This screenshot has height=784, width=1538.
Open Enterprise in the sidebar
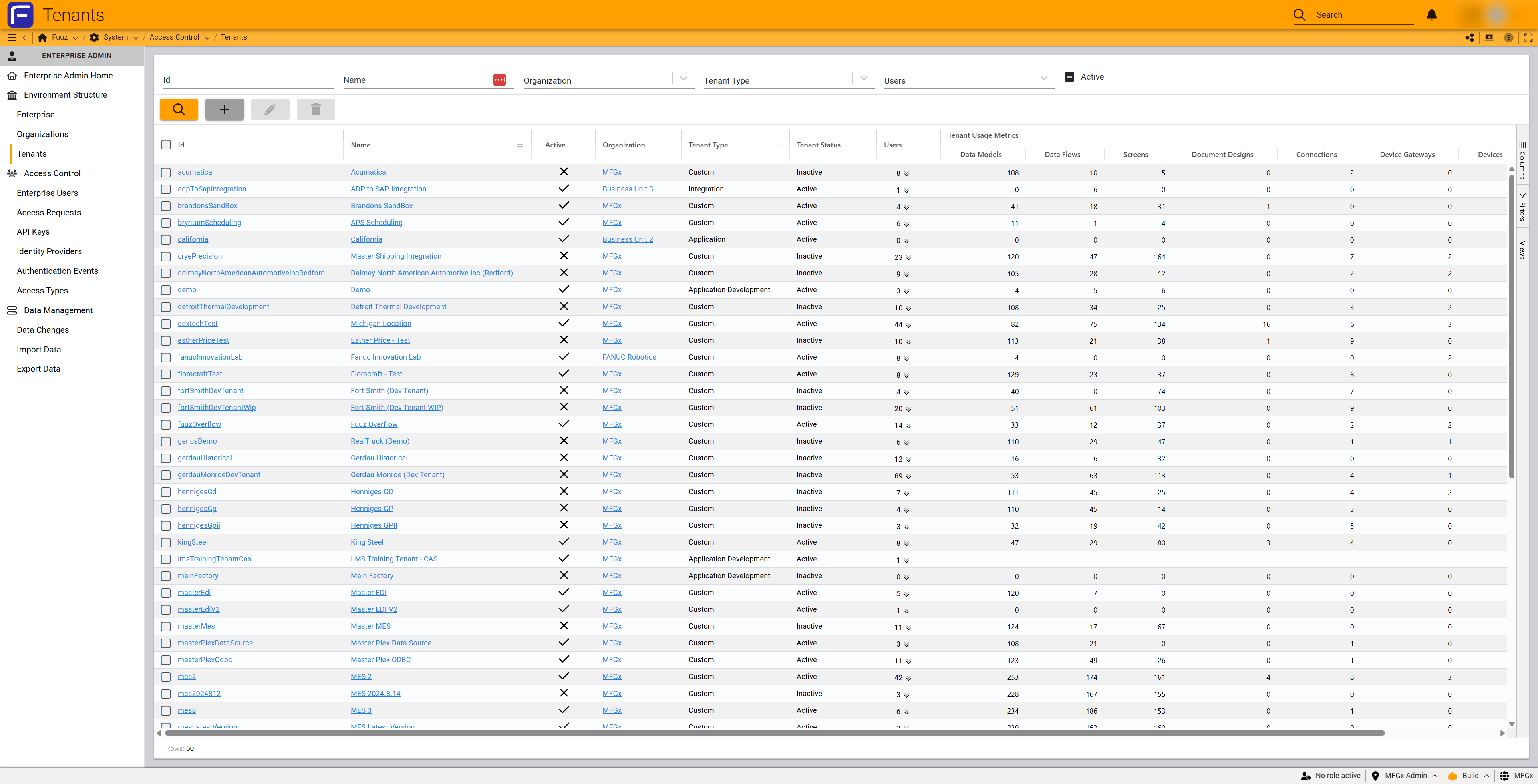[36, 115]
